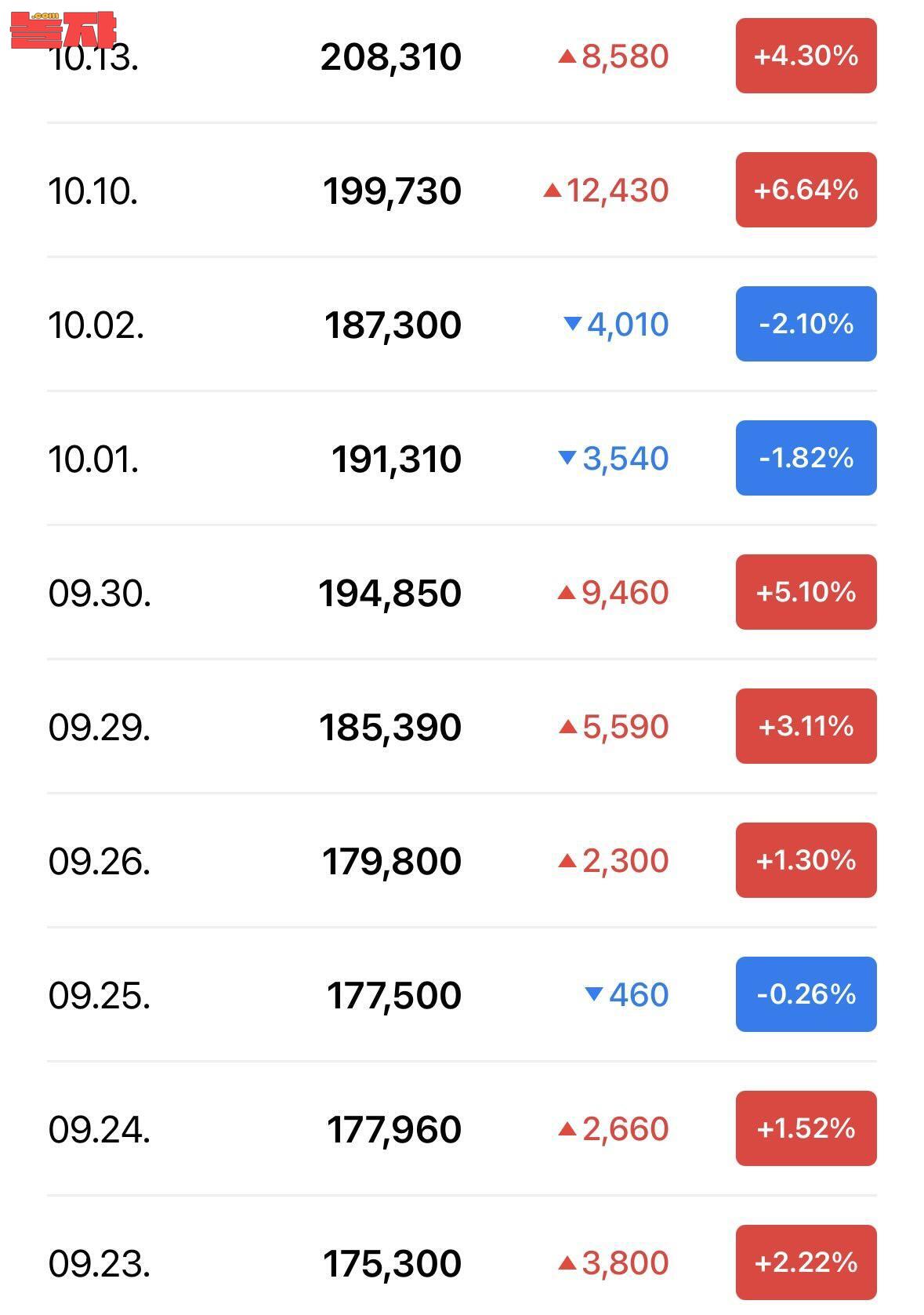Click the down arrow beside 3,540

click(567, 457)
